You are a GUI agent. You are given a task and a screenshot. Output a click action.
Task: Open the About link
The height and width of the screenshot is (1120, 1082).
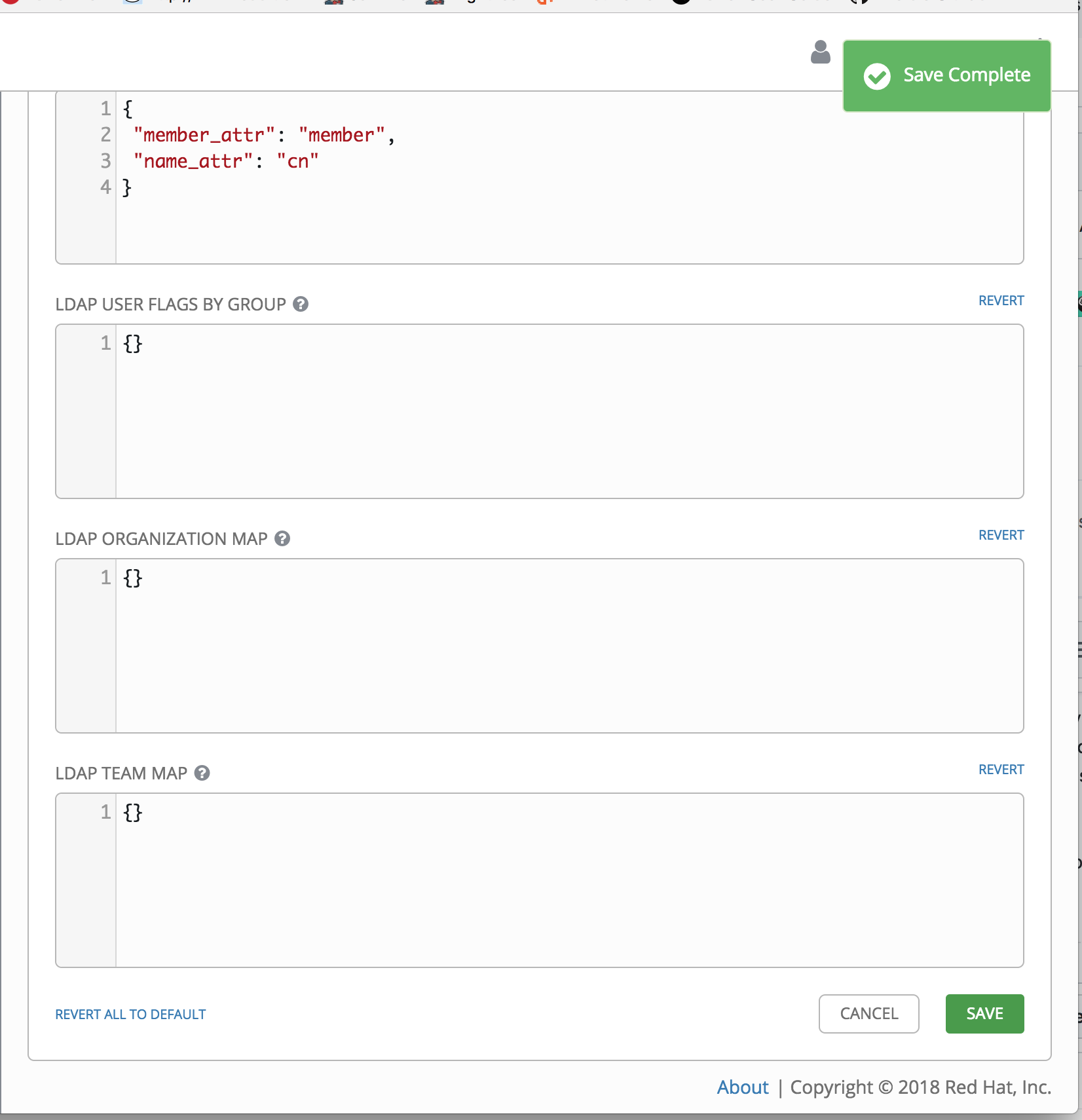(742, 1087)
